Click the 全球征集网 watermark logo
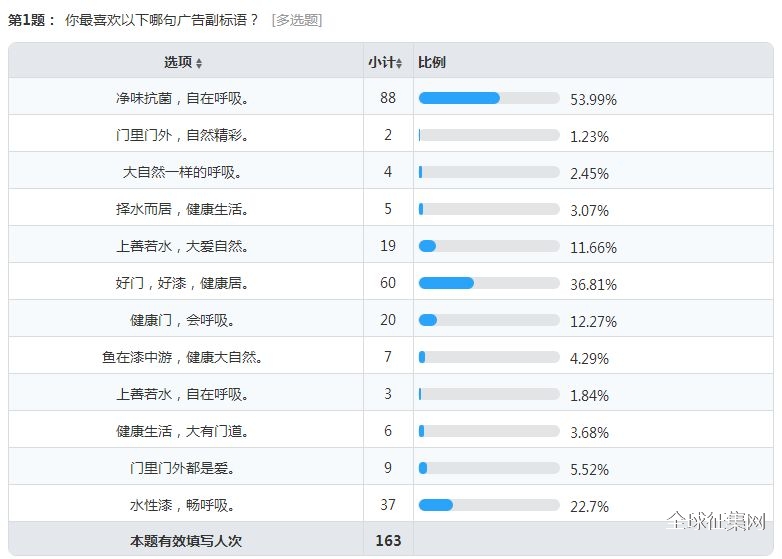Screen dimensions: 782x559 716,521
